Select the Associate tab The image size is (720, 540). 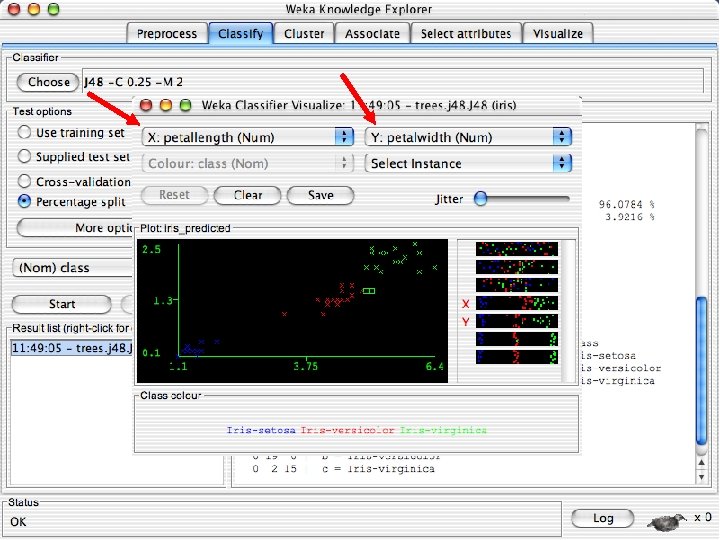point(372,34)
